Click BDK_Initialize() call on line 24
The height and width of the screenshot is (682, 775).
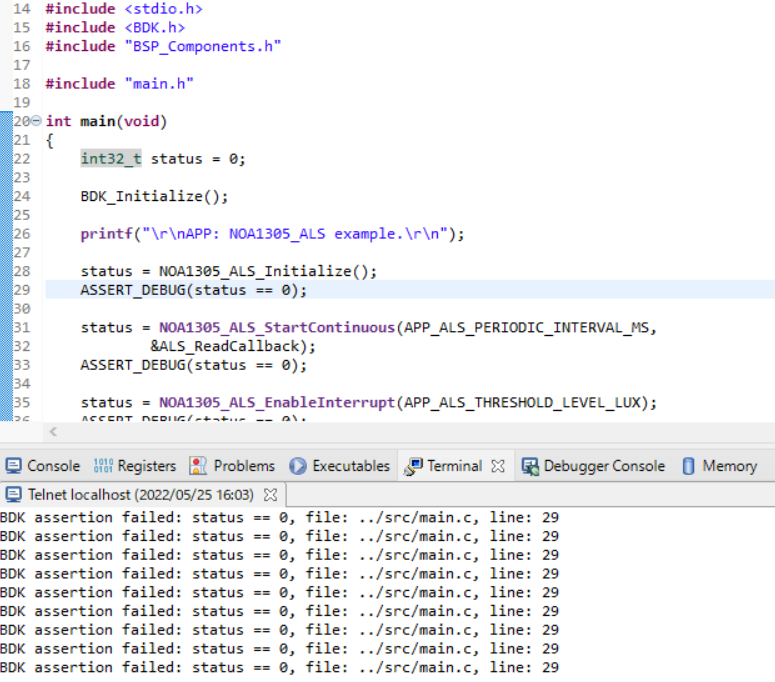coord(154,196)
